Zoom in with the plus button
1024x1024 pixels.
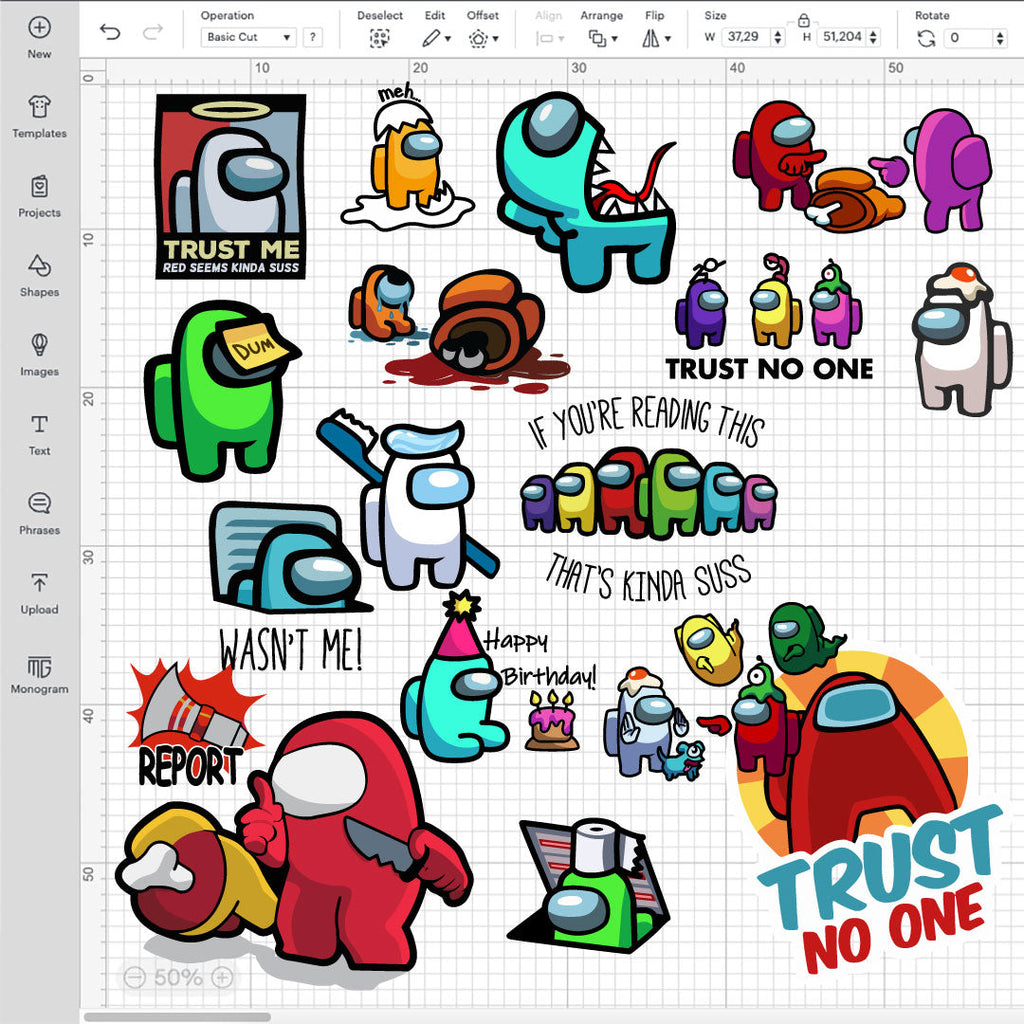coord(223,977)
